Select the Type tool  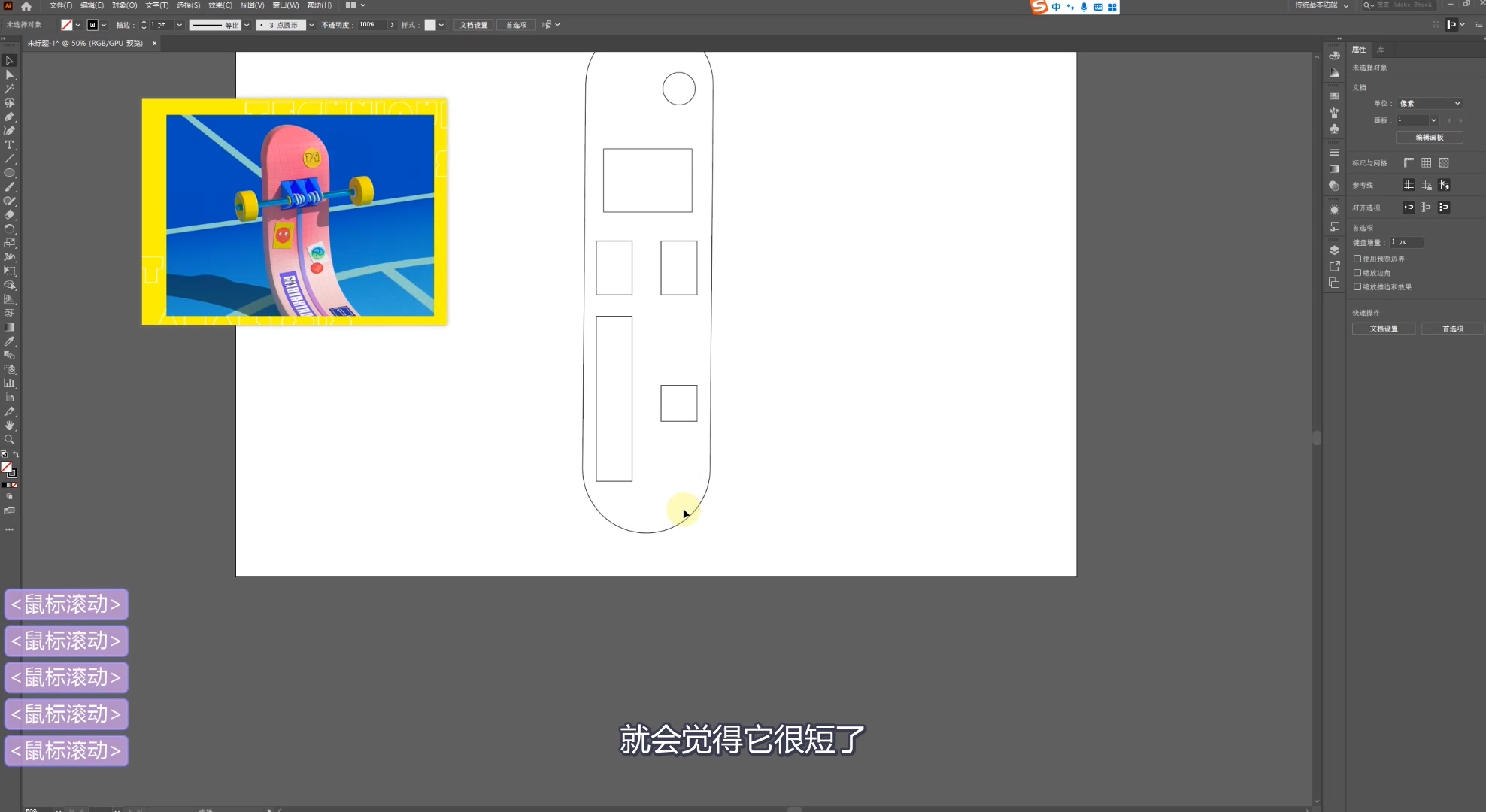point(10,145)
